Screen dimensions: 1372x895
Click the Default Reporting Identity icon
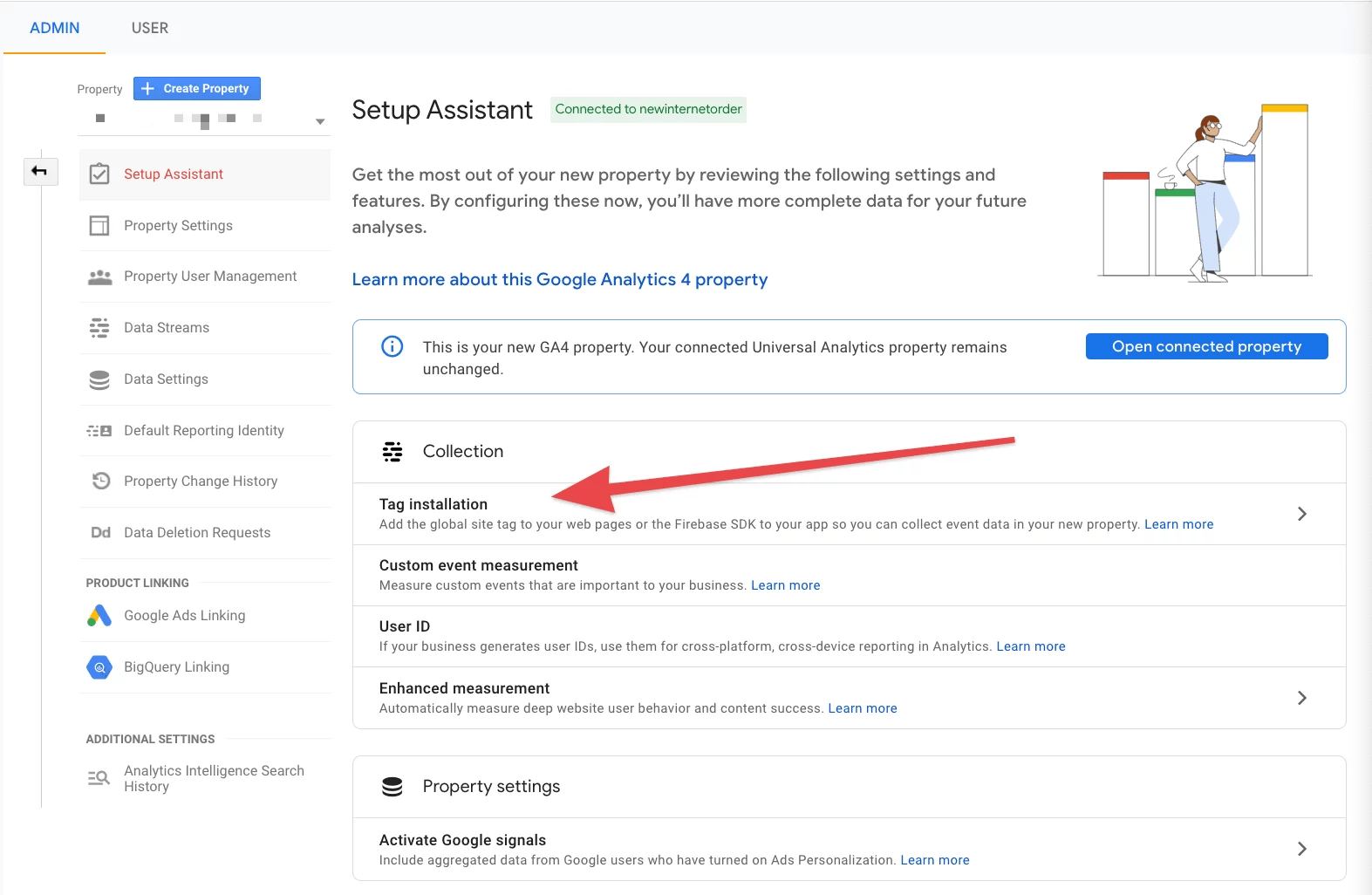[99, 431]
